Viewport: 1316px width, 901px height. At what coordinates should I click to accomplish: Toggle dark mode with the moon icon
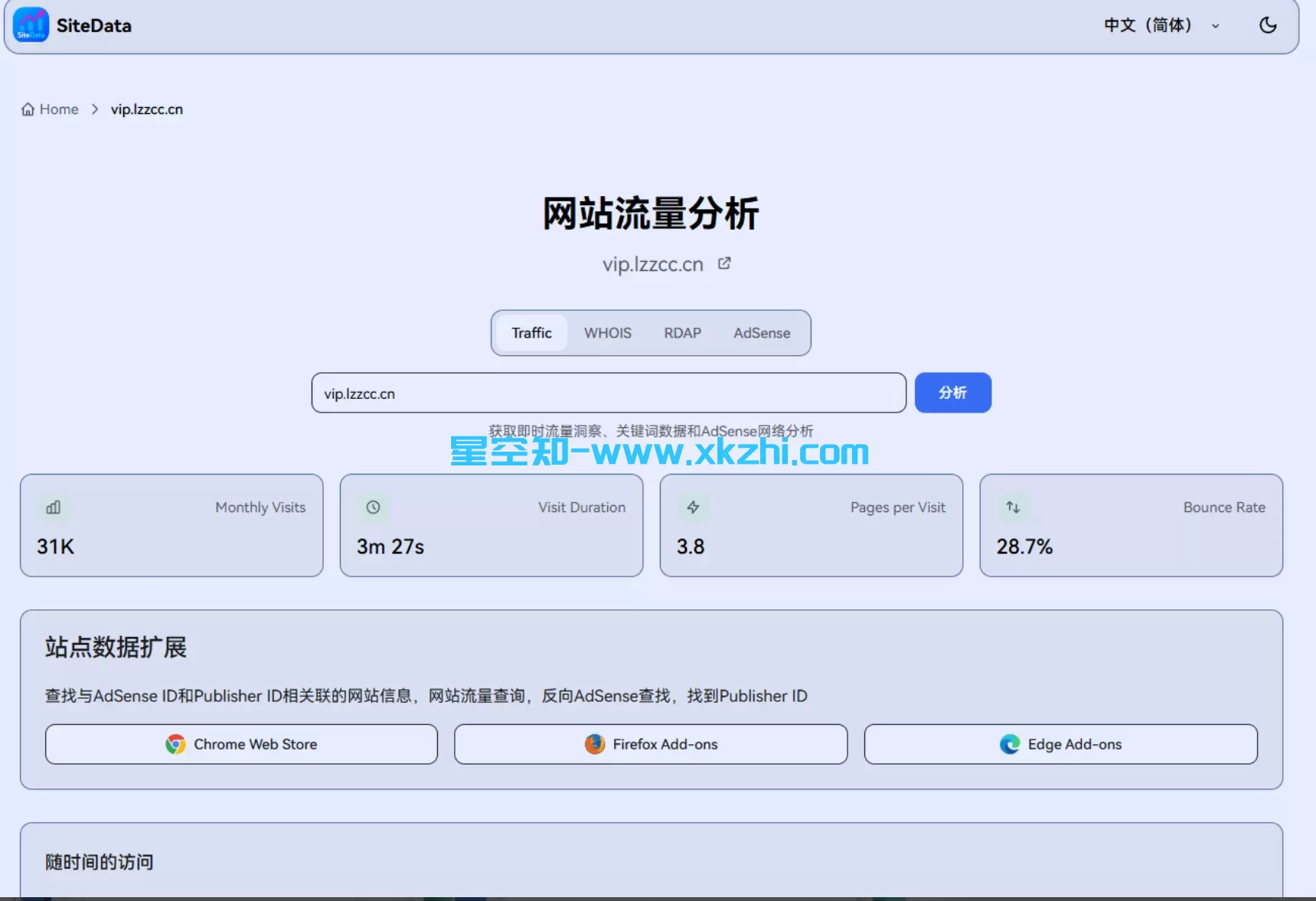point(1269,24)
